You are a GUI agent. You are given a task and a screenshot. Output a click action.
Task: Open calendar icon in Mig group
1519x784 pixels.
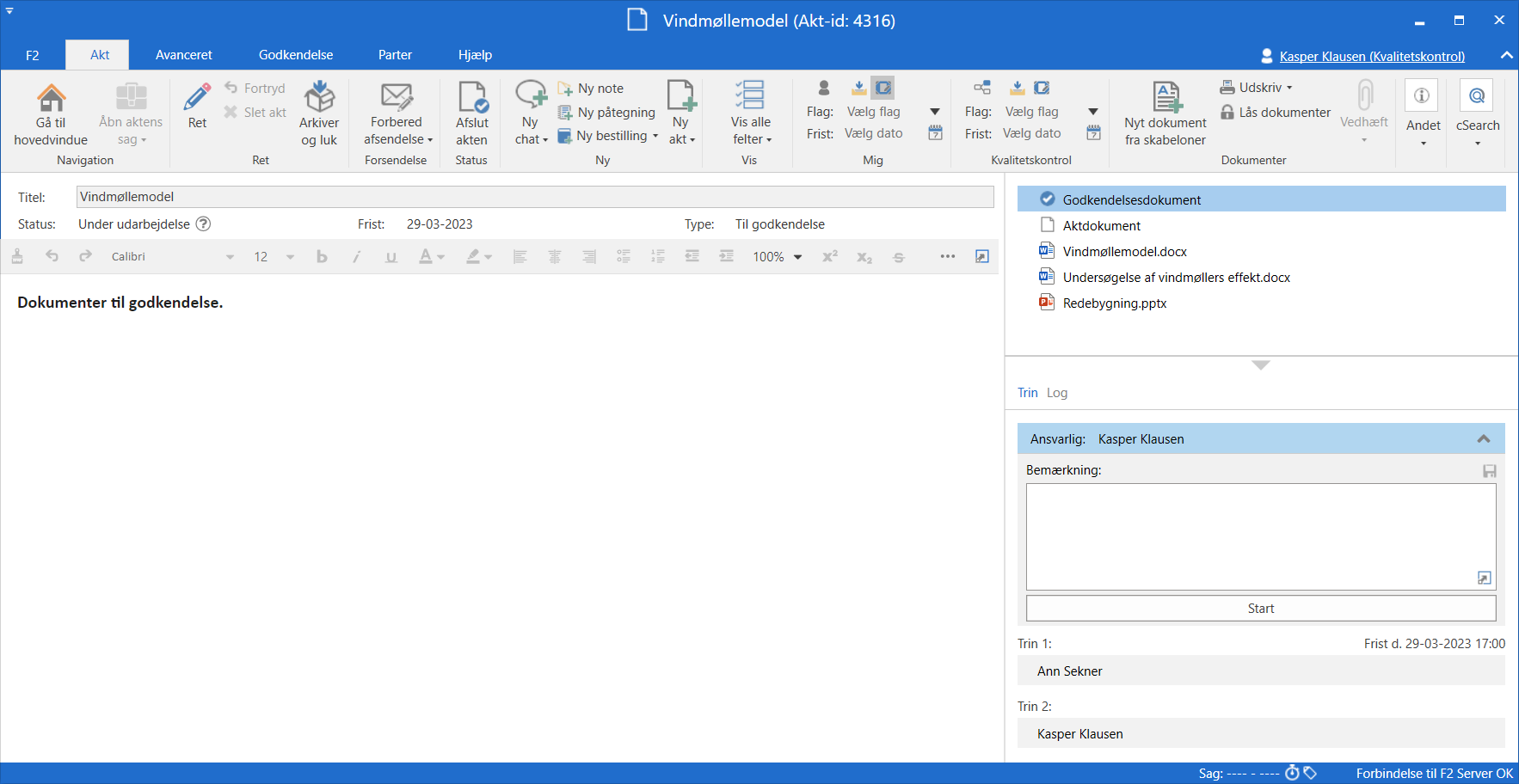coord(936,133)
